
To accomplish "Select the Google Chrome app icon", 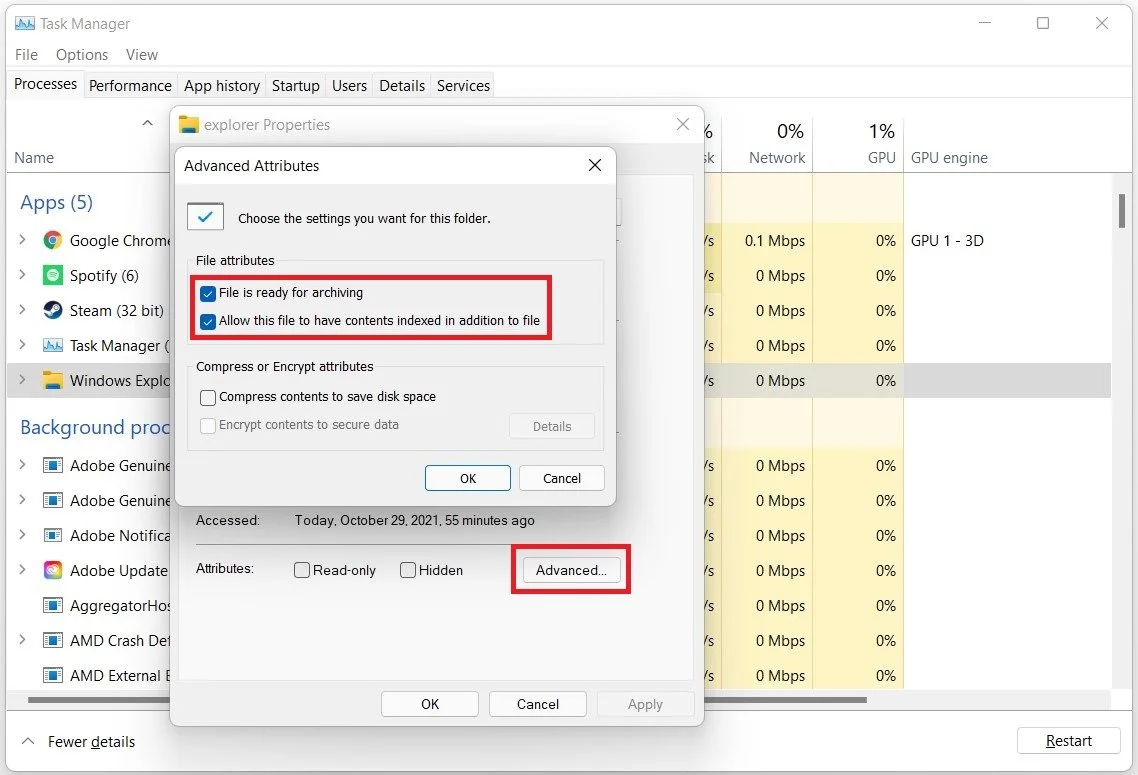I will (x=51, y=240).
